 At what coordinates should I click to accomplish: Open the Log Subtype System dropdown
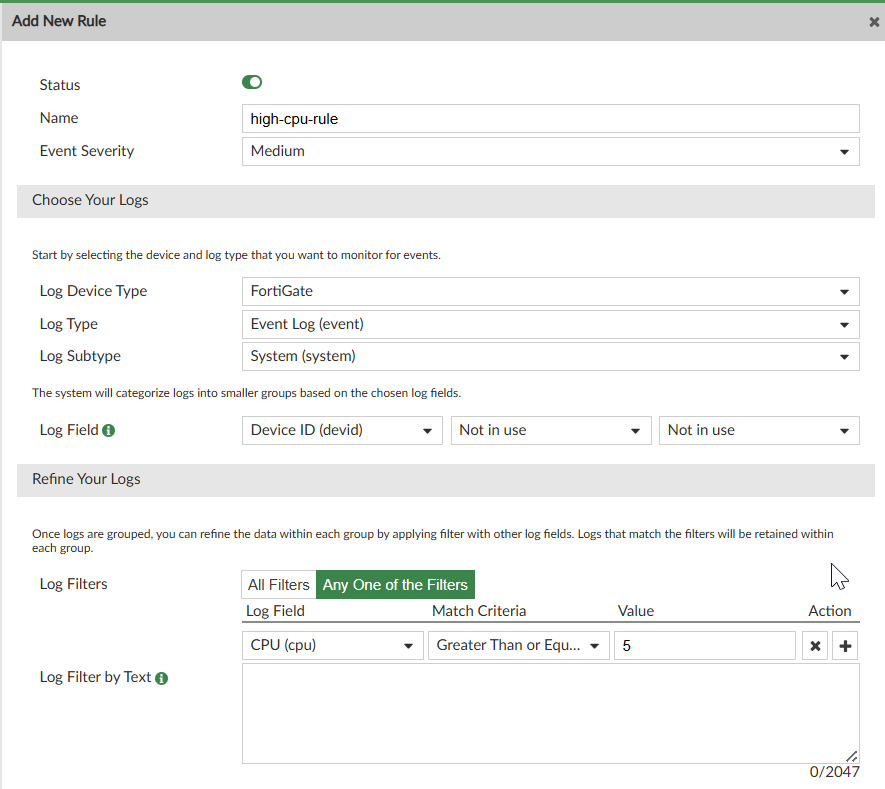(550, 356)
